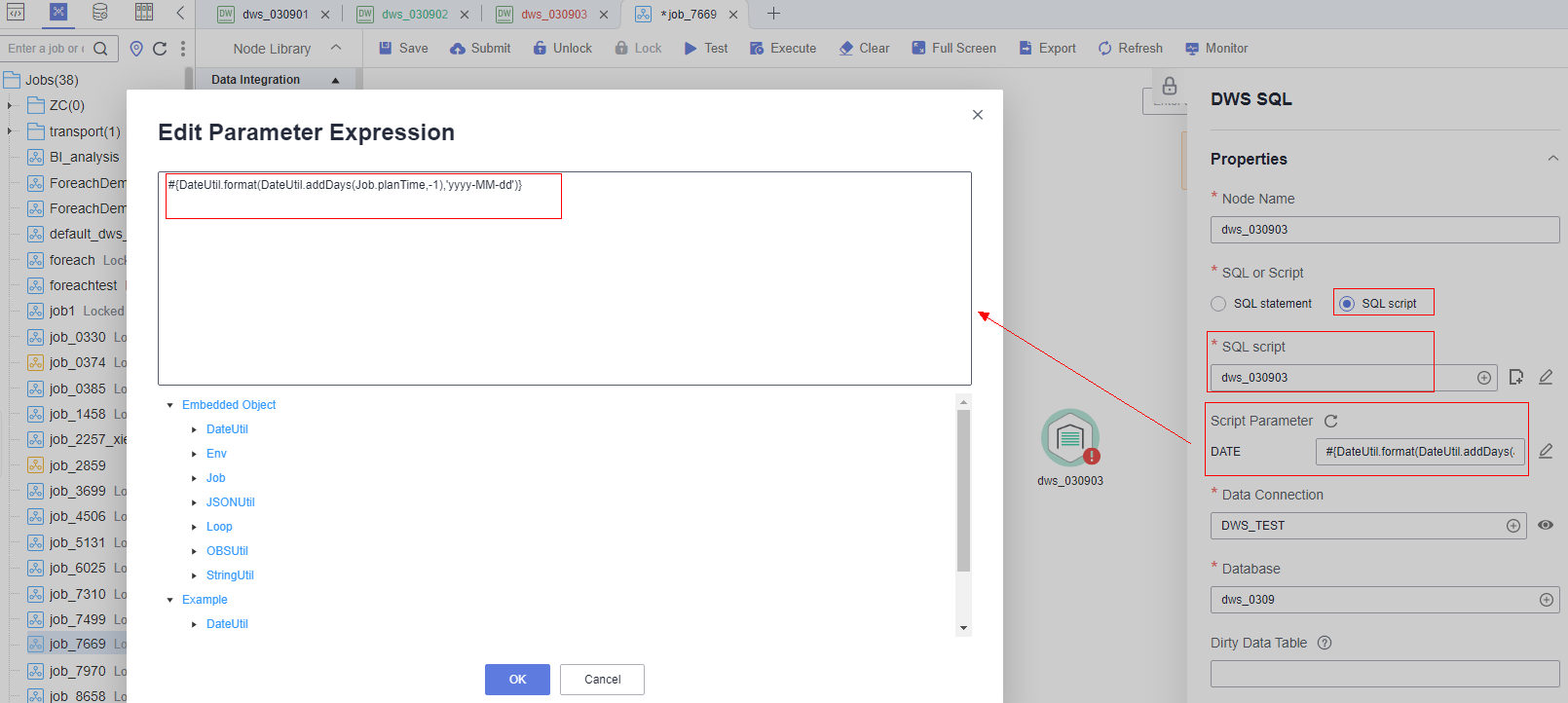Viewport: 1568px width, 703px height.
Task: View the DWS_TEST connection eye icon
Action: pyautogui.click(x=1546, y=525)
